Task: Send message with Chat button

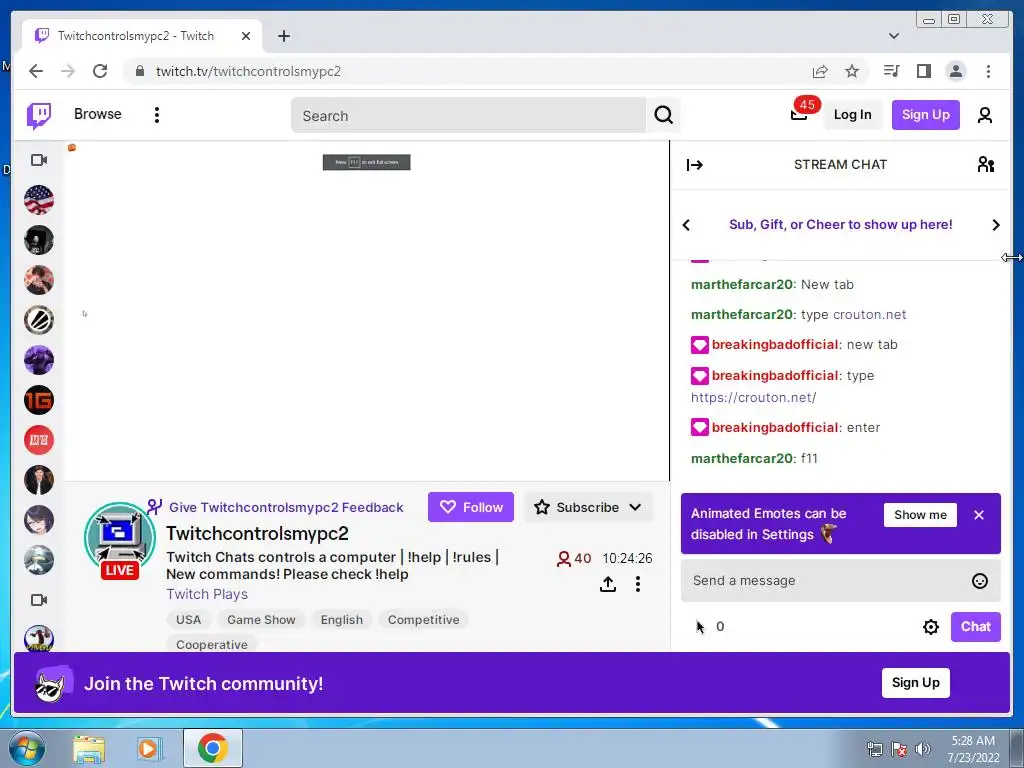Action: point(976,627)
